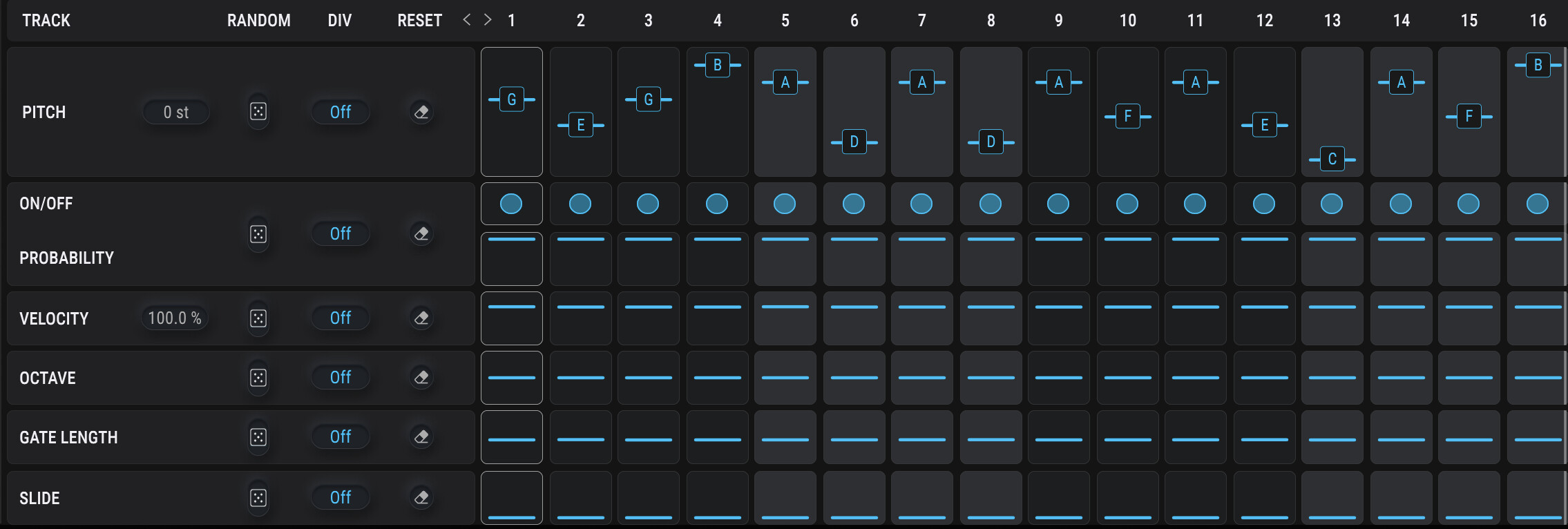
Task: Toggle step 16 on/off dot
Action: coord(1538,204)
